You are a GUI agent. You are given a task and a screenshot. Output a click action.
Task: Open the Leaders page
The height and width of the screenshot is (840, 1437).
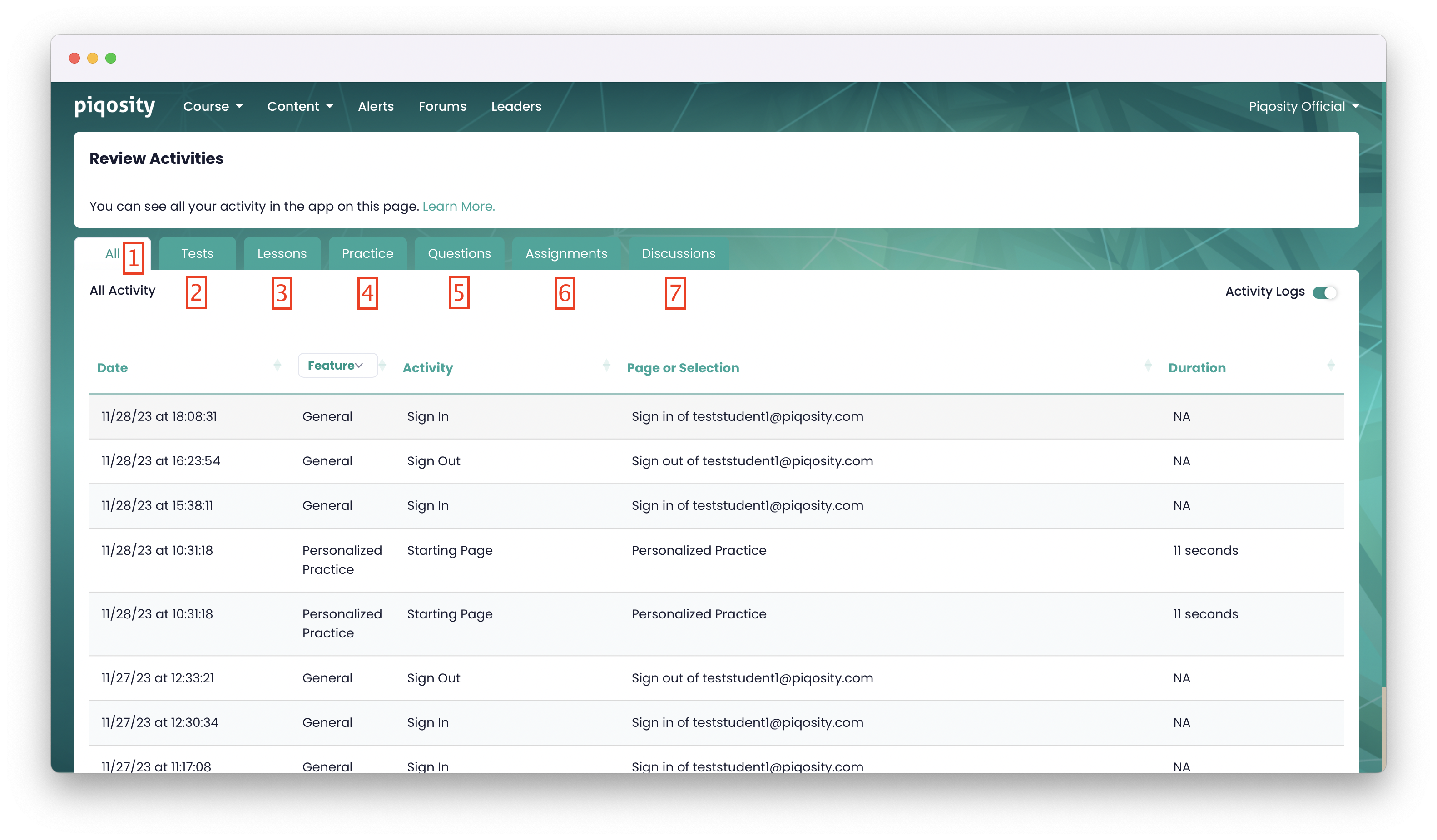pyautogui.click(x=516, y=107)
